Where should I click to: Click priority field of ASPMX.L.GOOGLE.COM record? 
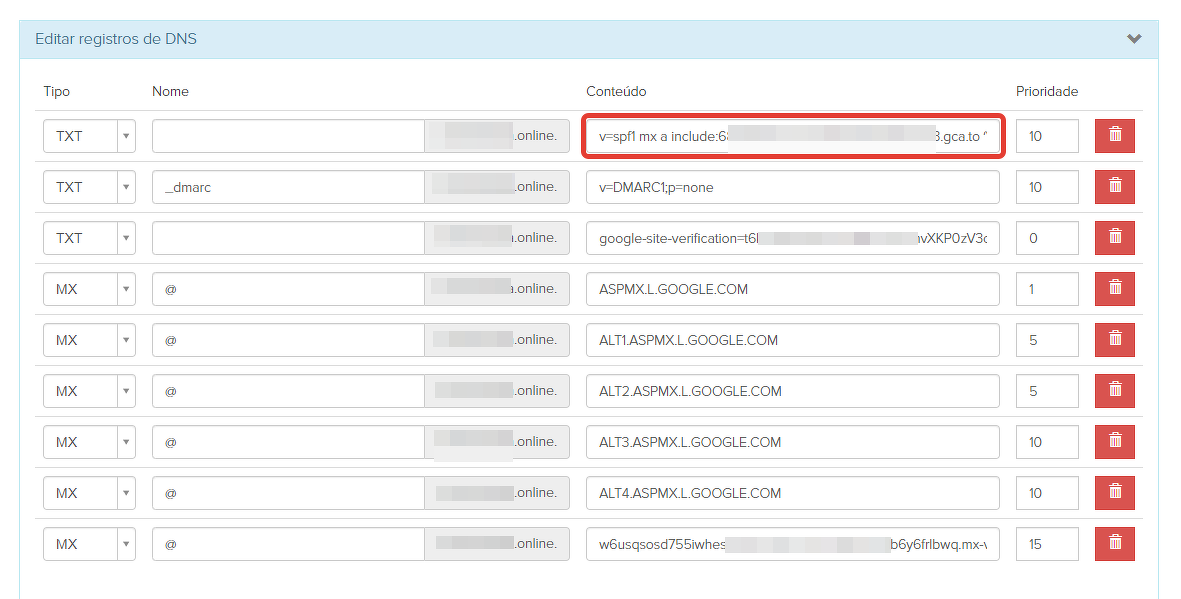1046,289
